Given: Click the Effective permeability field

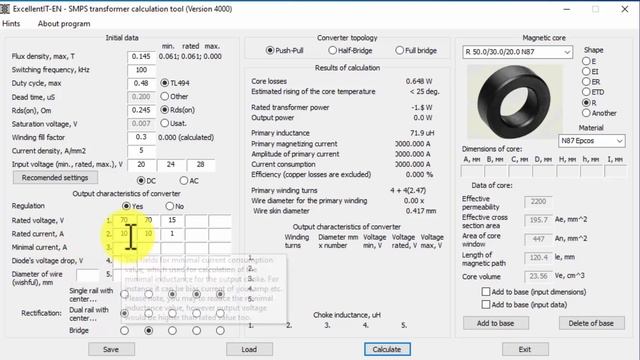Looking at the screenshot, I should [538, 202].
